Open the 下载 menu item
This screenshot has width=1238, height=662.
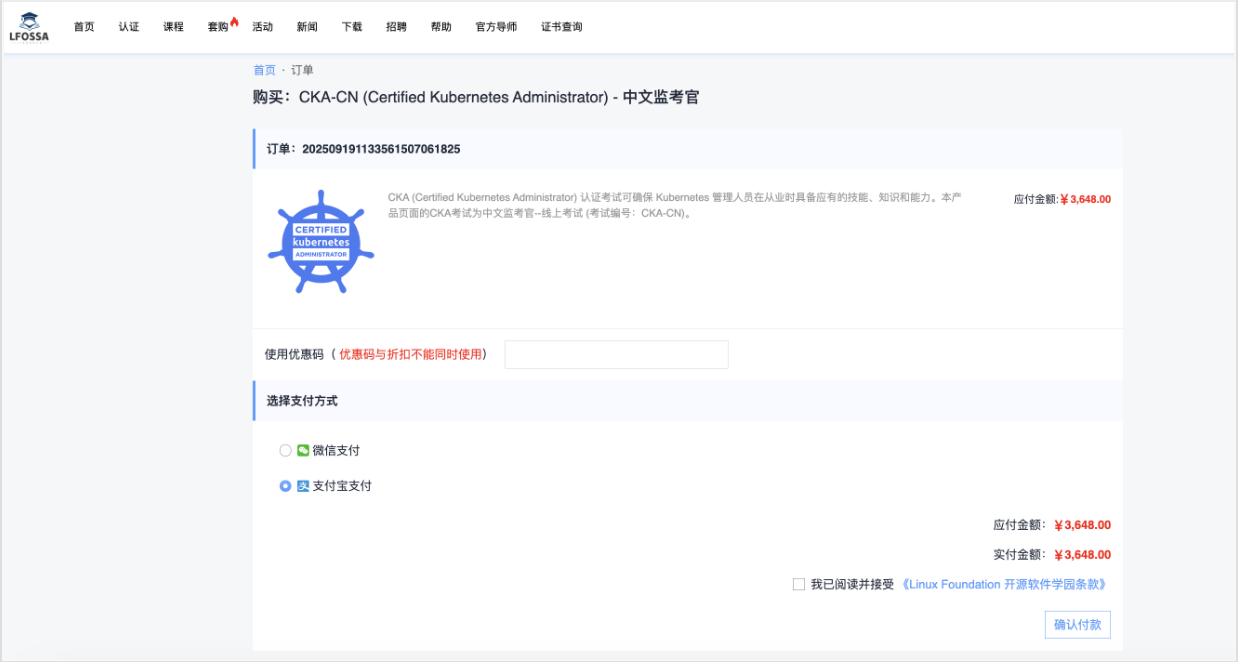[351, 27]
